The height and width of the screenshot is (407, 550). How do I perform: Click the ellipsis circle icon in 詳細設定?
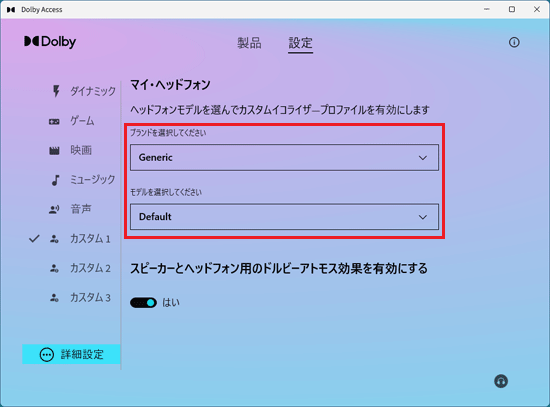(47, 355)
